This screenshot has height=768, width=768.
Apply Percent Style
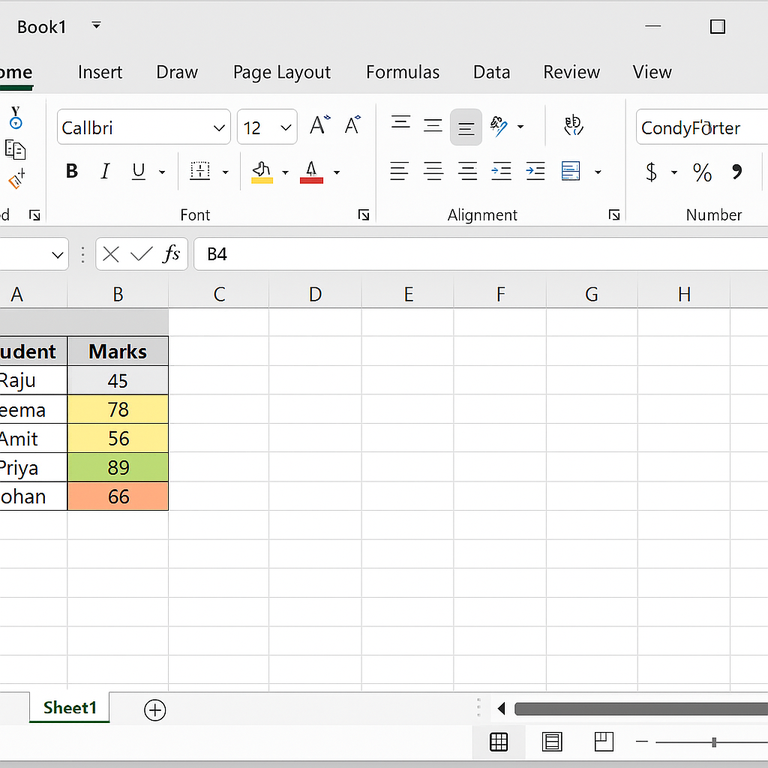[x=702, y=172]
